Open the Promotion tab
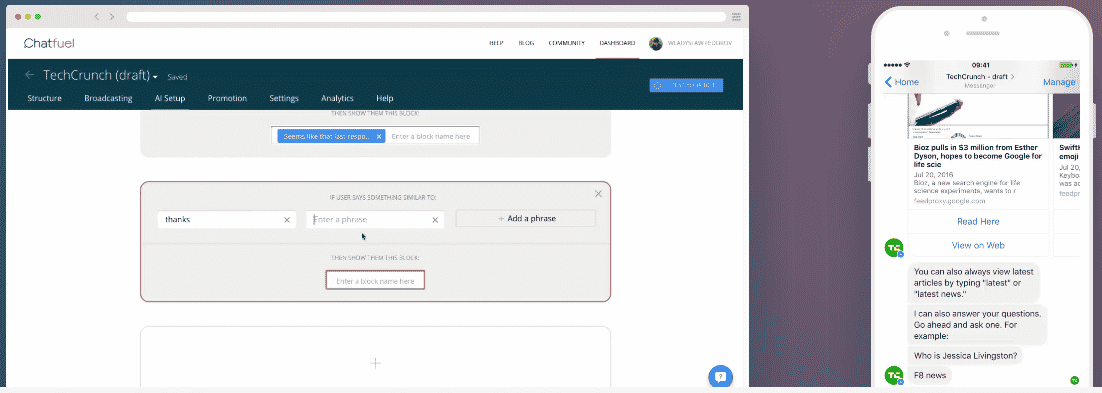This screenshot has width=1102, height=393. pyautogui.click(x=227, y=98)
